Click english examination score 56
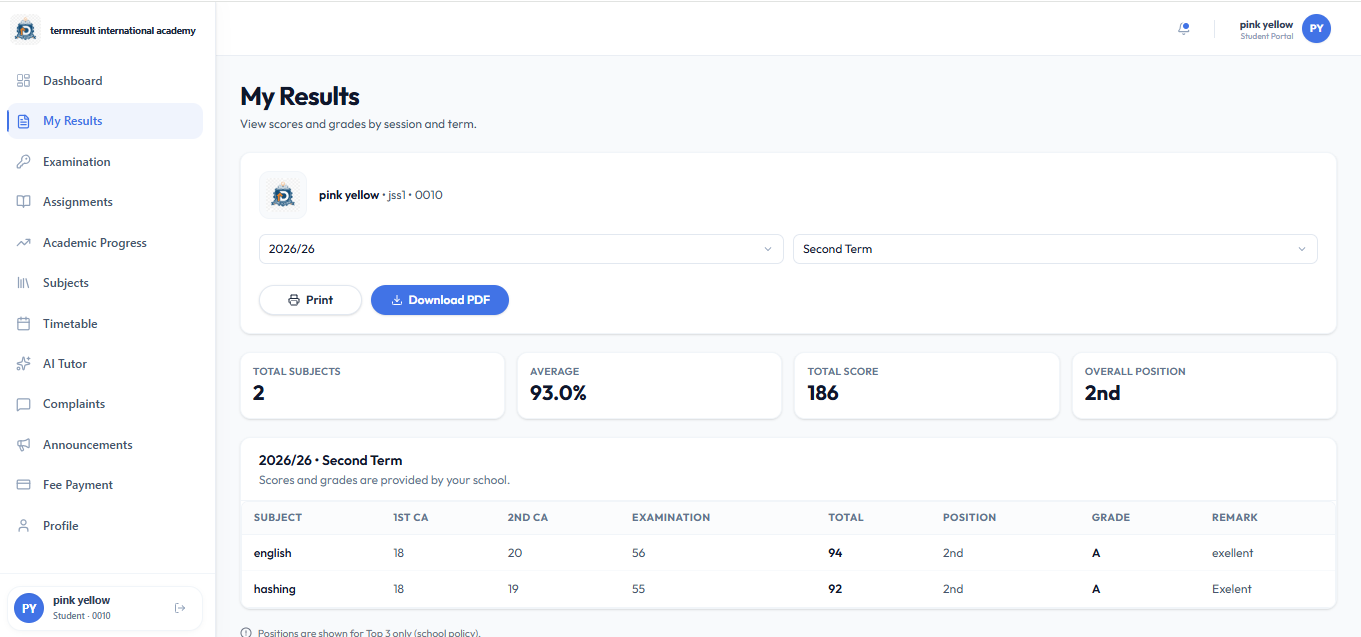 (x=639, y=553)
